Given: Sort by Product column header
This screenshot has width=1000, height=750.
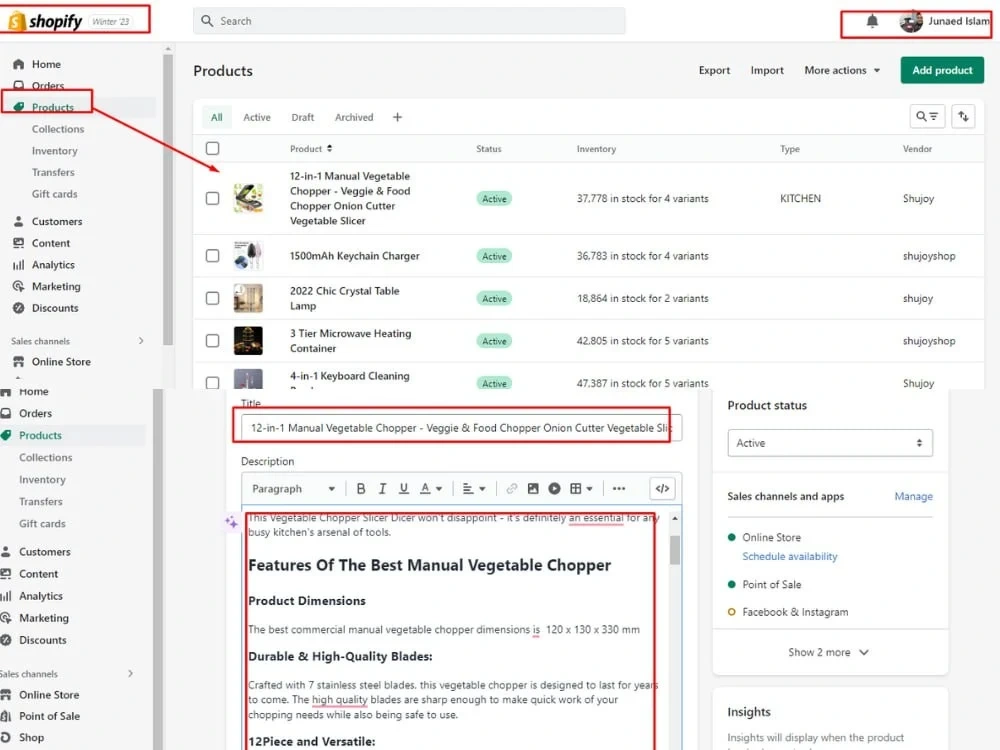Looking at the screenshot, I should [311, 149].
